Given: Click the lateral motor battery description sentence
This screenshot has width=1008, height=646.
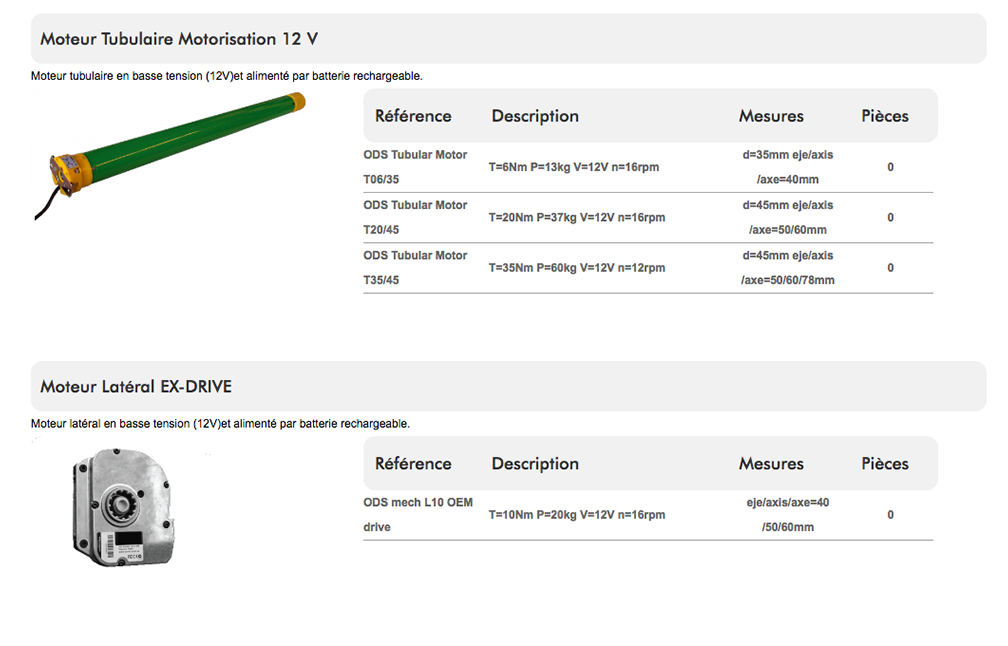Looking at the screenshot, I should point(220,424).
